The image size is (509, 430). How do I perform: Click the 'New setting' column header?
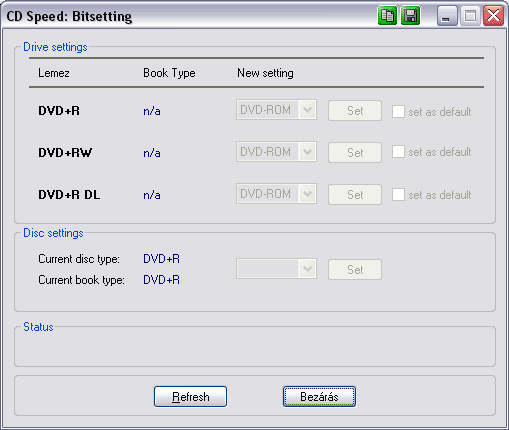265,73
